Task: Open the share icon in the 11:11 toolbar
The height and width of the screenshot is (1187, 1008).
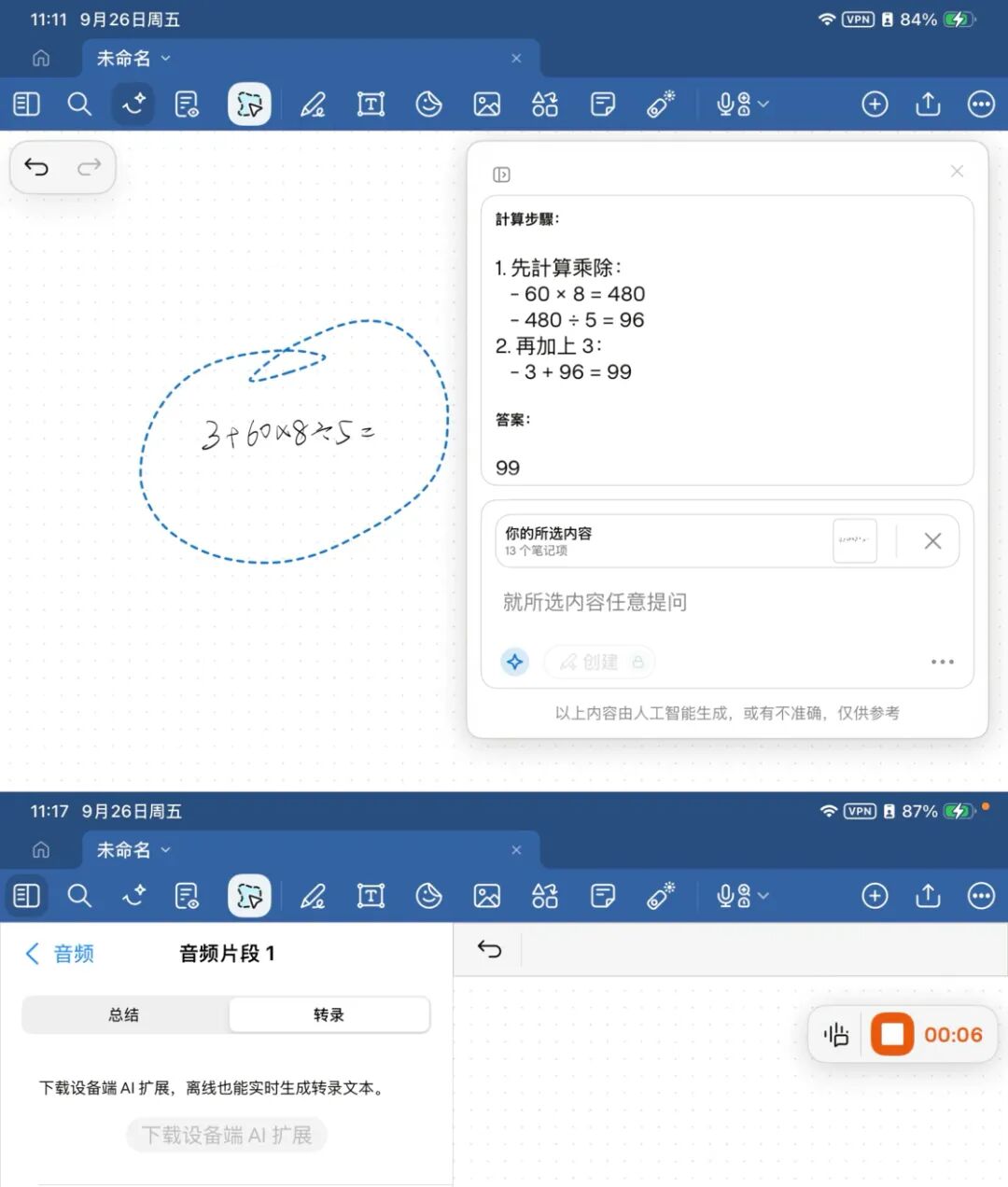Action: coord(928,103)
